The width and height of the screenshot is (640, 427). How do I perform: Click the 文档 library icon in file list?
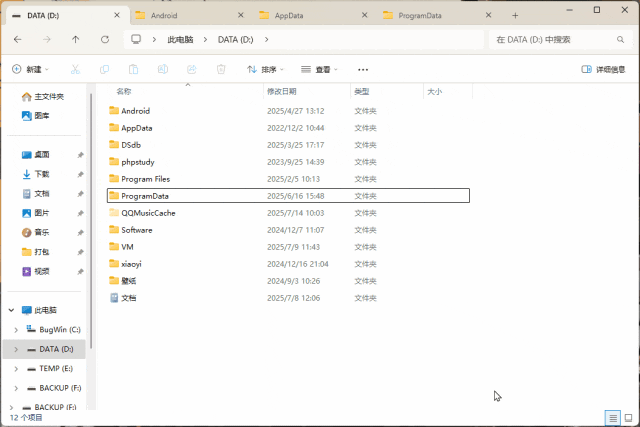114,298
